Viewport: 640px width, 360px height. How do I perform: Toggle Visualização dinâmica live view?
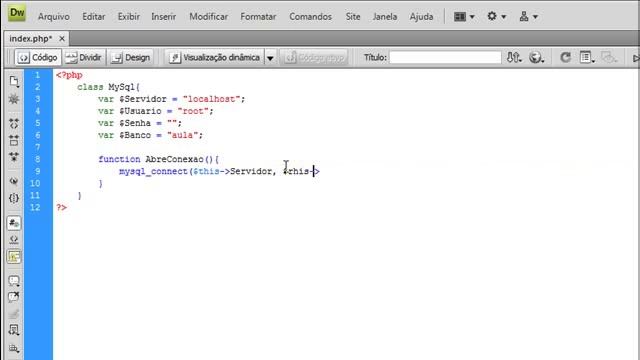(x=215, y=58)
